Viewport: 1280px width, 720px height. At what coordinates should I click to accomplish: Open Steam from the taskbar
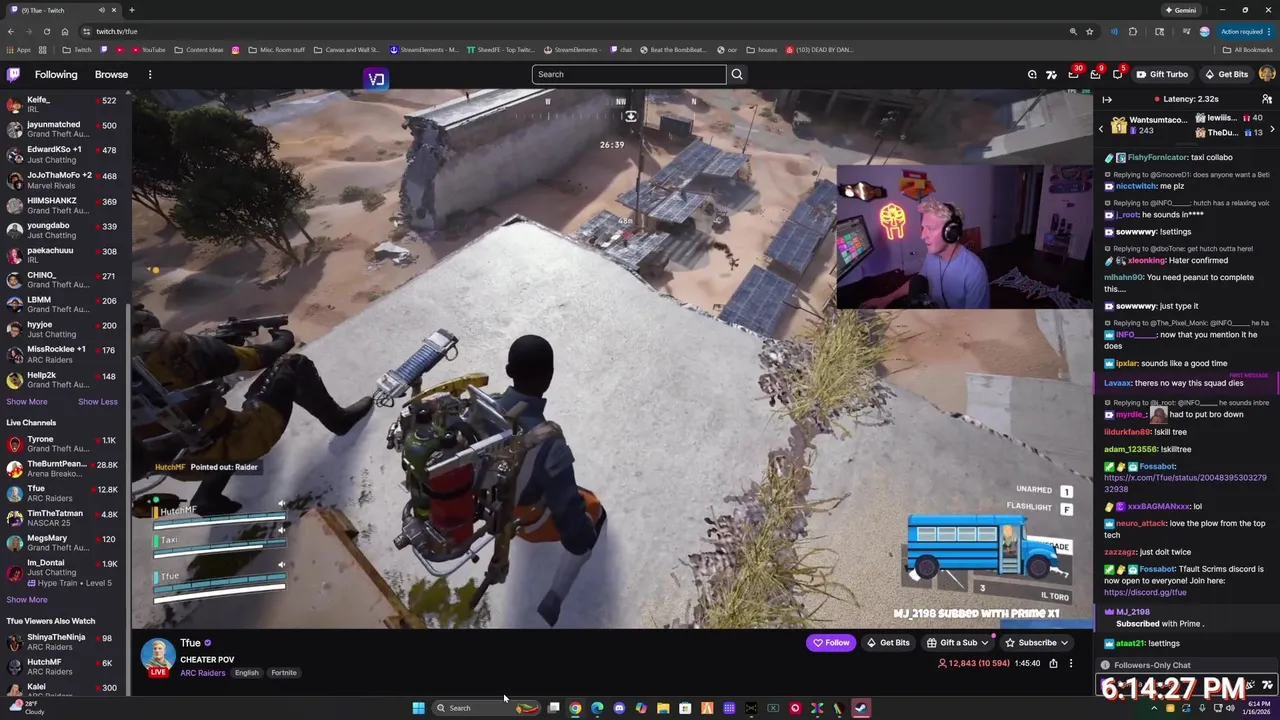[861, 708]
